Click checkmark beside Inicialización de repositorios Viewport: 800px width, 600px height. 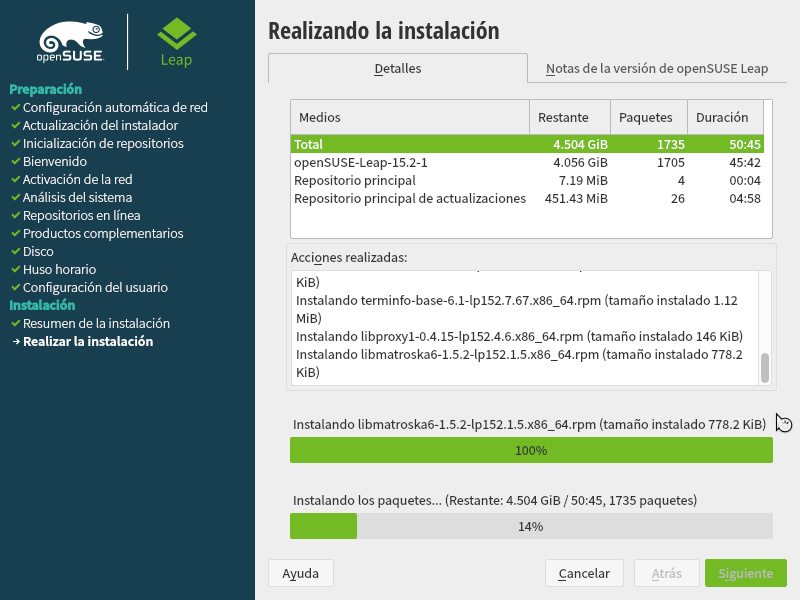(x=16, y=143)
